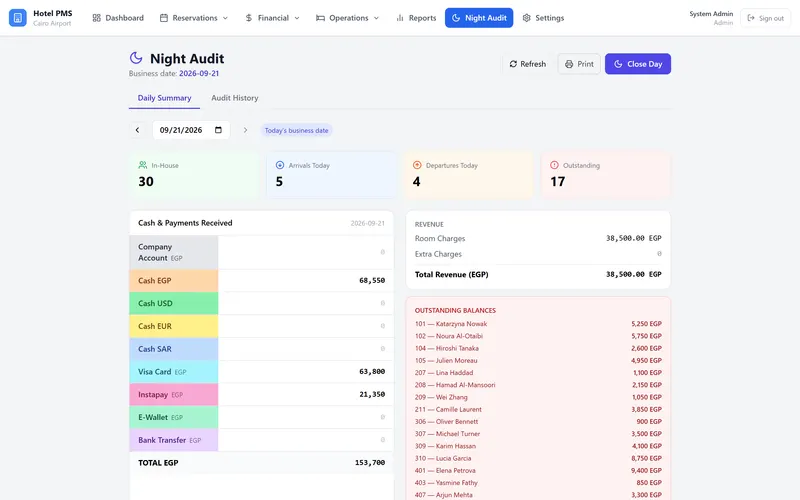The image size is (800, 500).
Task: Click the Cash USD green swatch row
Action: pos(173,303)
